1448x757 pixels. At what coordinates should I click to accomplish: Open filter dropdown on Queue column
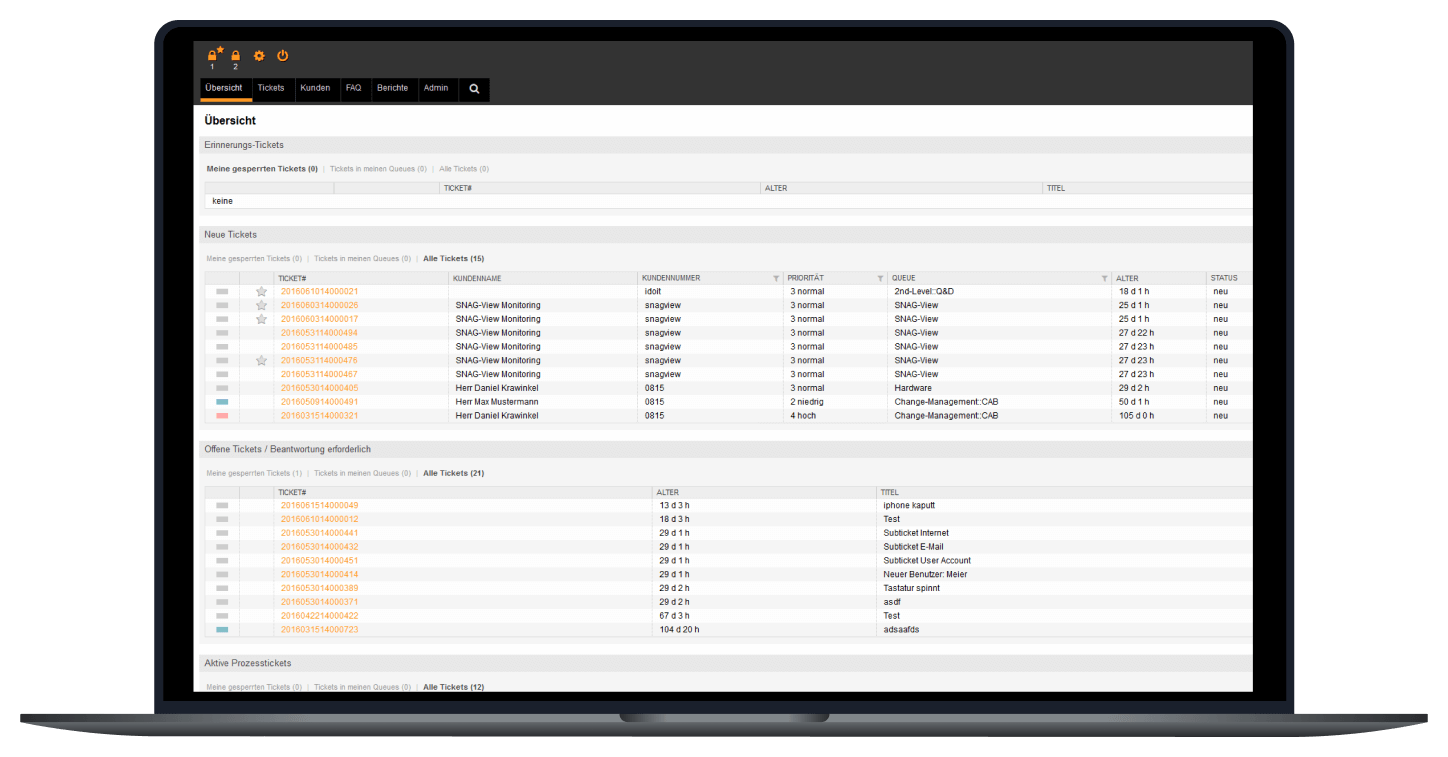point(1104,278)
